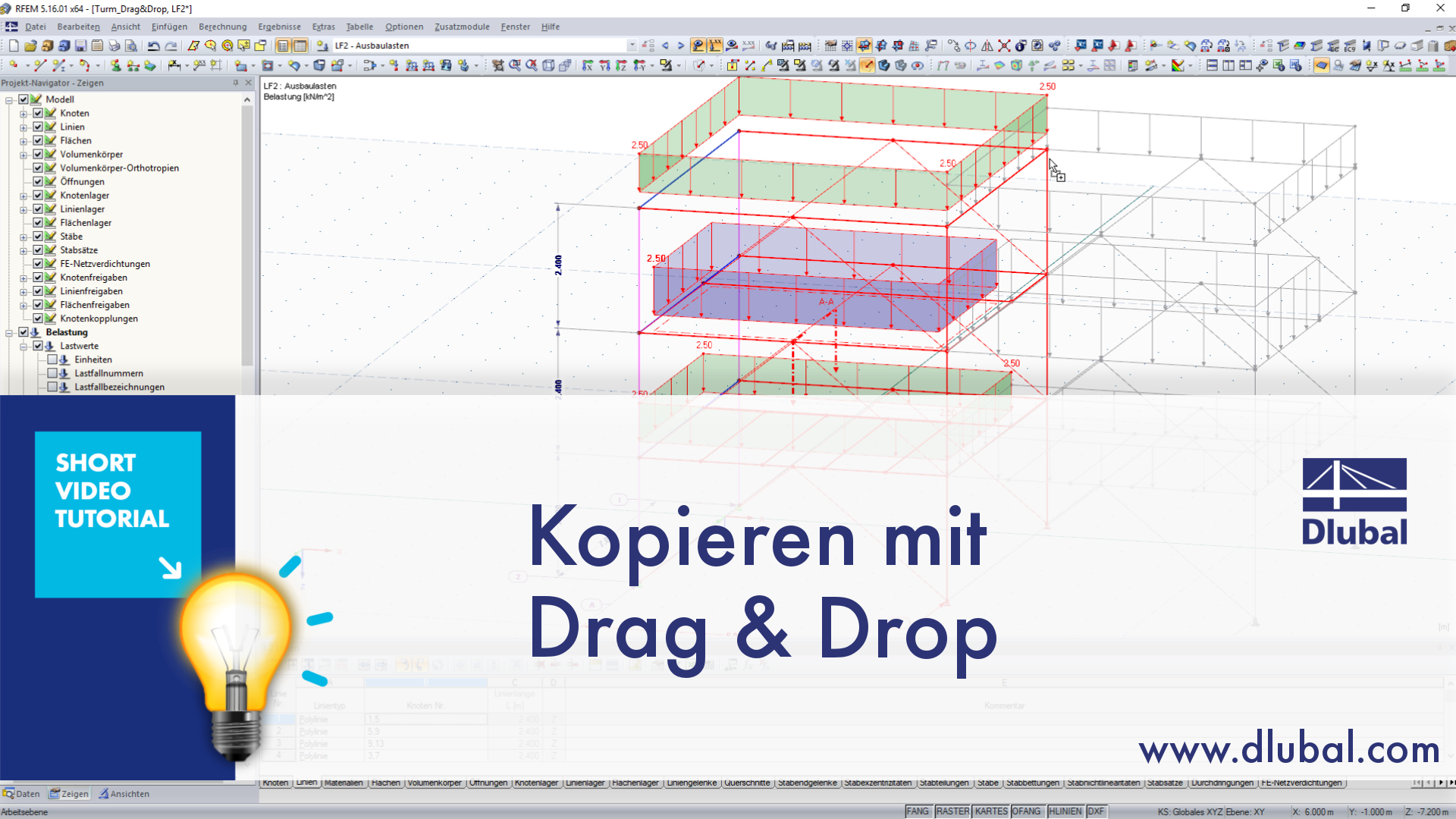Open the Bearbeiten menu
Image resolution: width=1456 pixels, height=819 pixels.
[x=78, y=27]
